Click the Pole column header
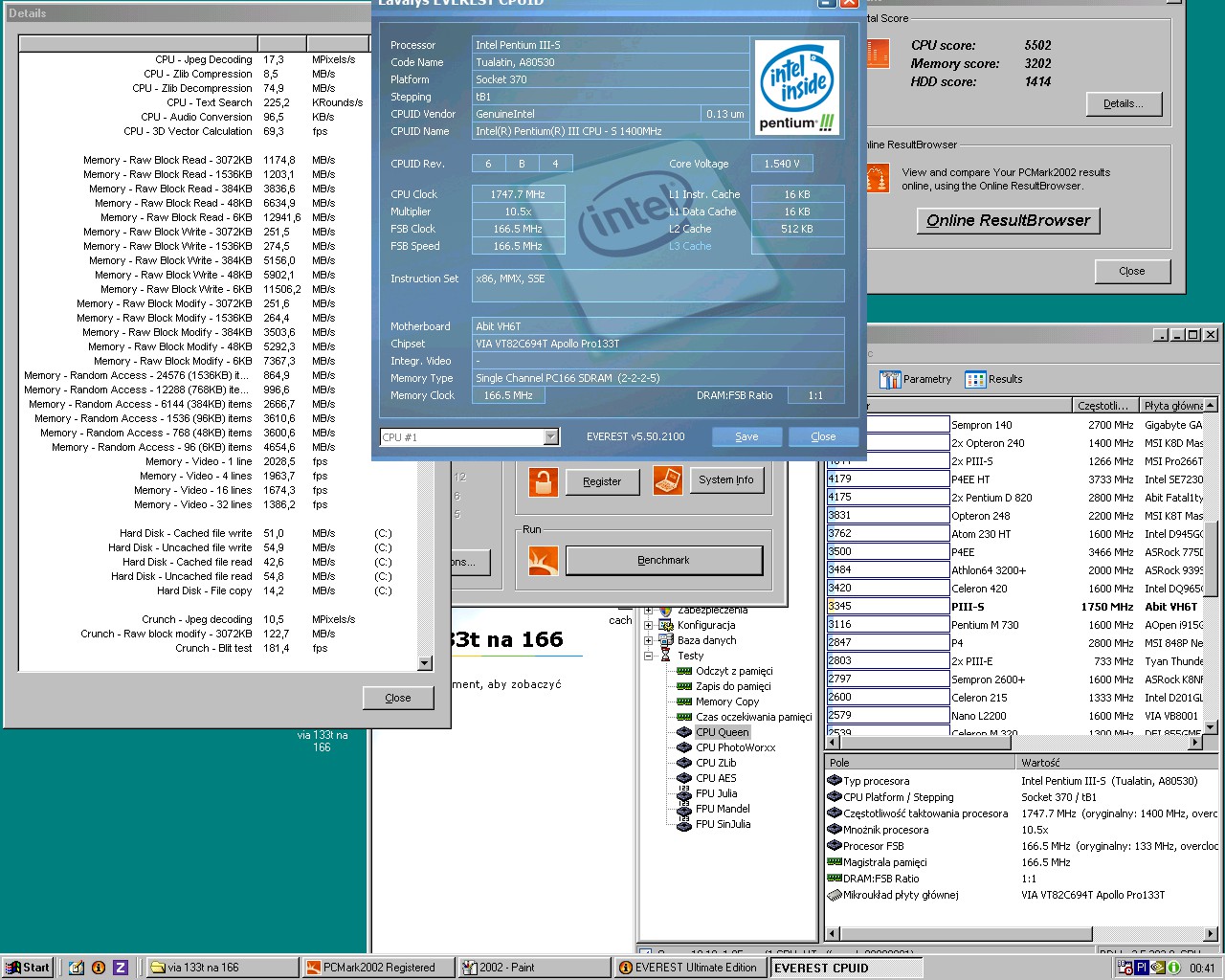Image resolution: width=1225 pixels, height=980 pixels. 920,763
